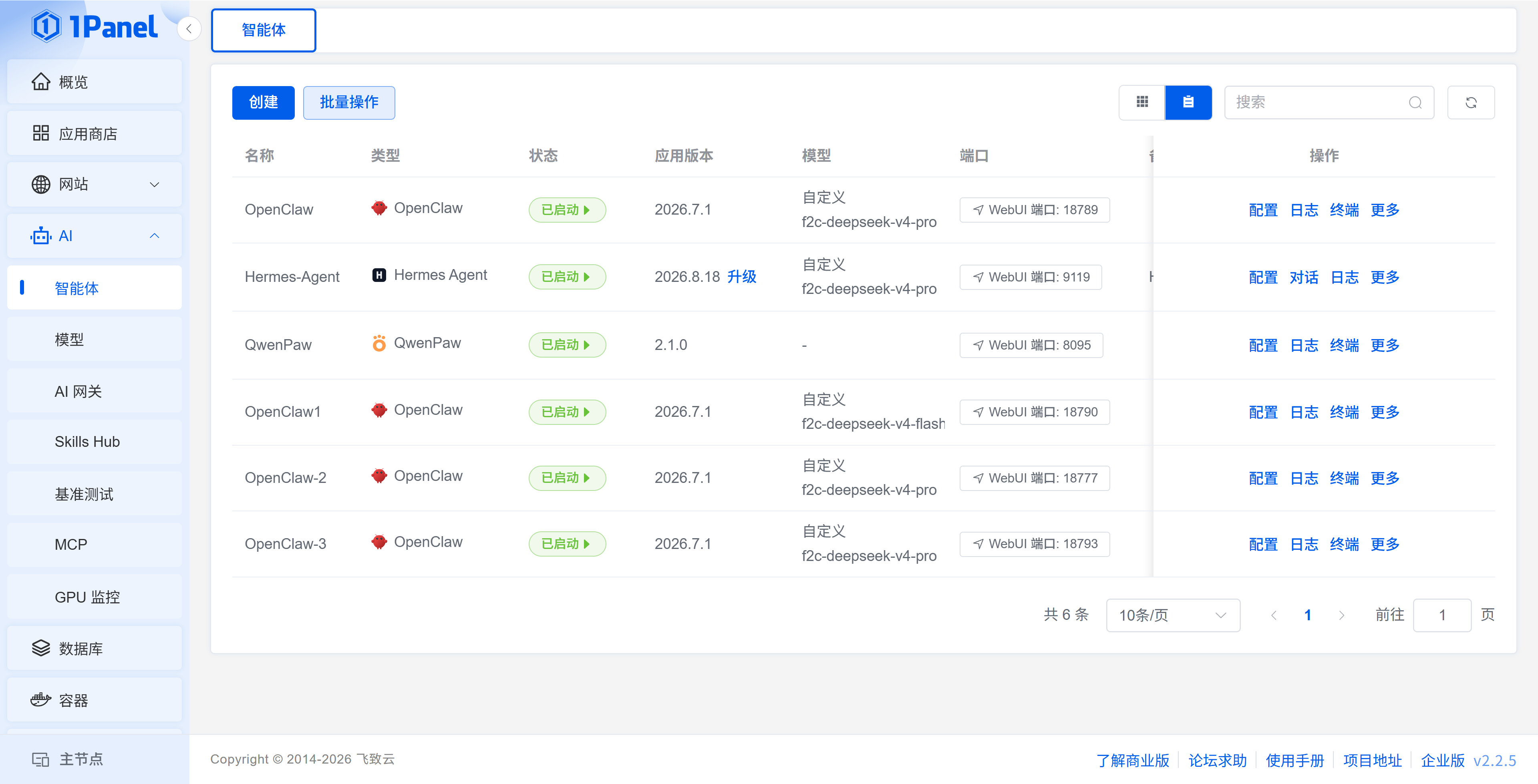Click the 1Panel logo
Image resolution: width=1538 pixels, height=784 pixels.
95,27
